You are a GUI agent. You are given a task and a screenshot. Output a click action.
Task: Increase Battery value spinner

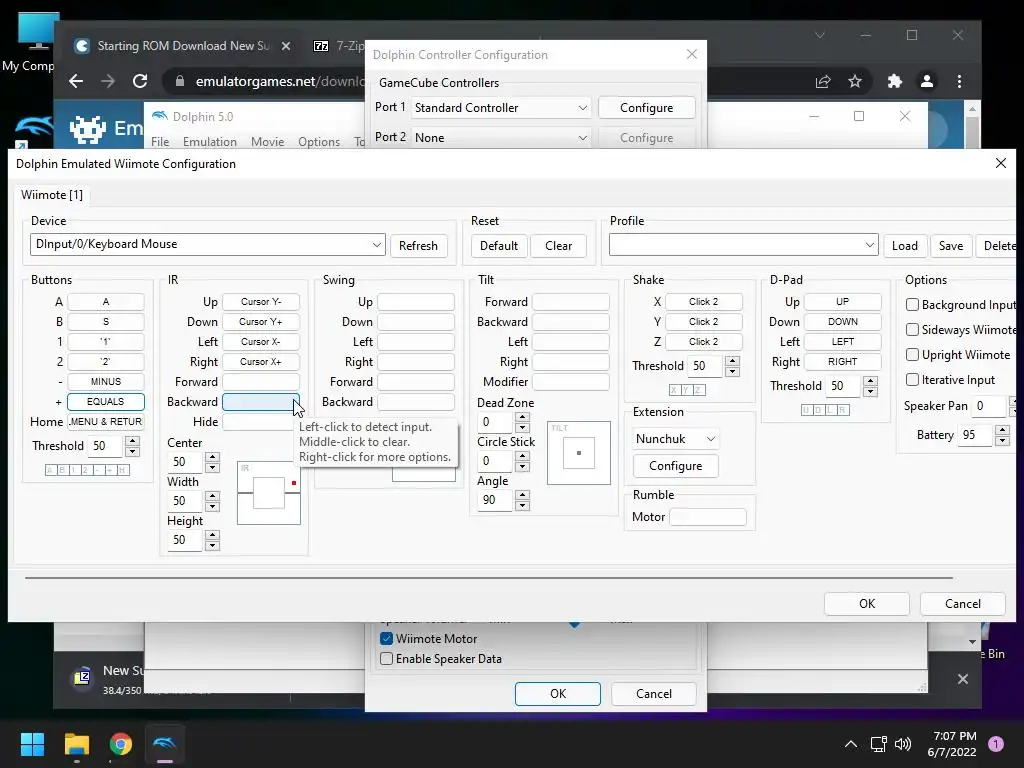coord(1002,430)
